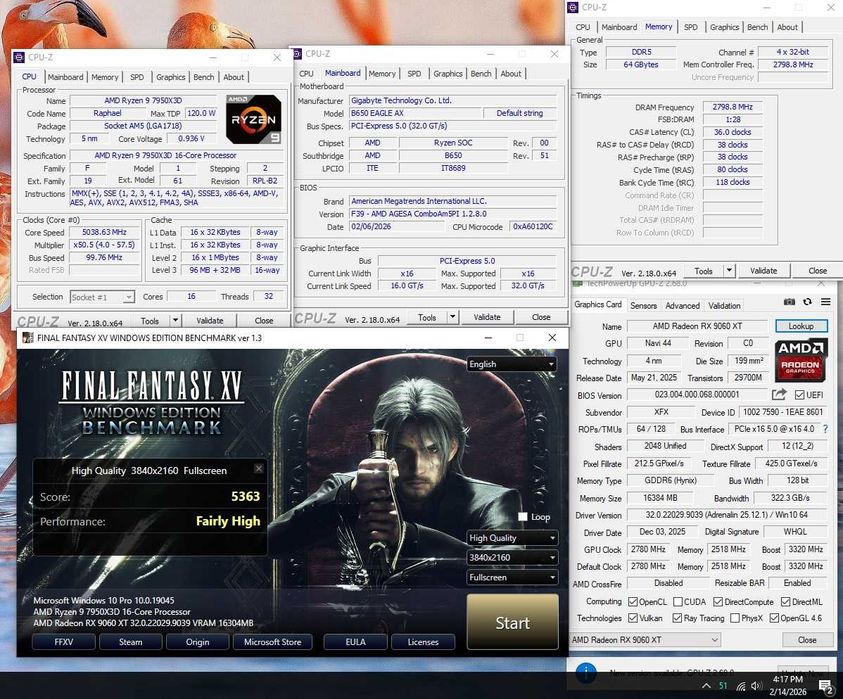This screenshot has width=843, height=699.
Task: Open 3840x2160 resolution dropdown
Action: (x=512, y=558)
